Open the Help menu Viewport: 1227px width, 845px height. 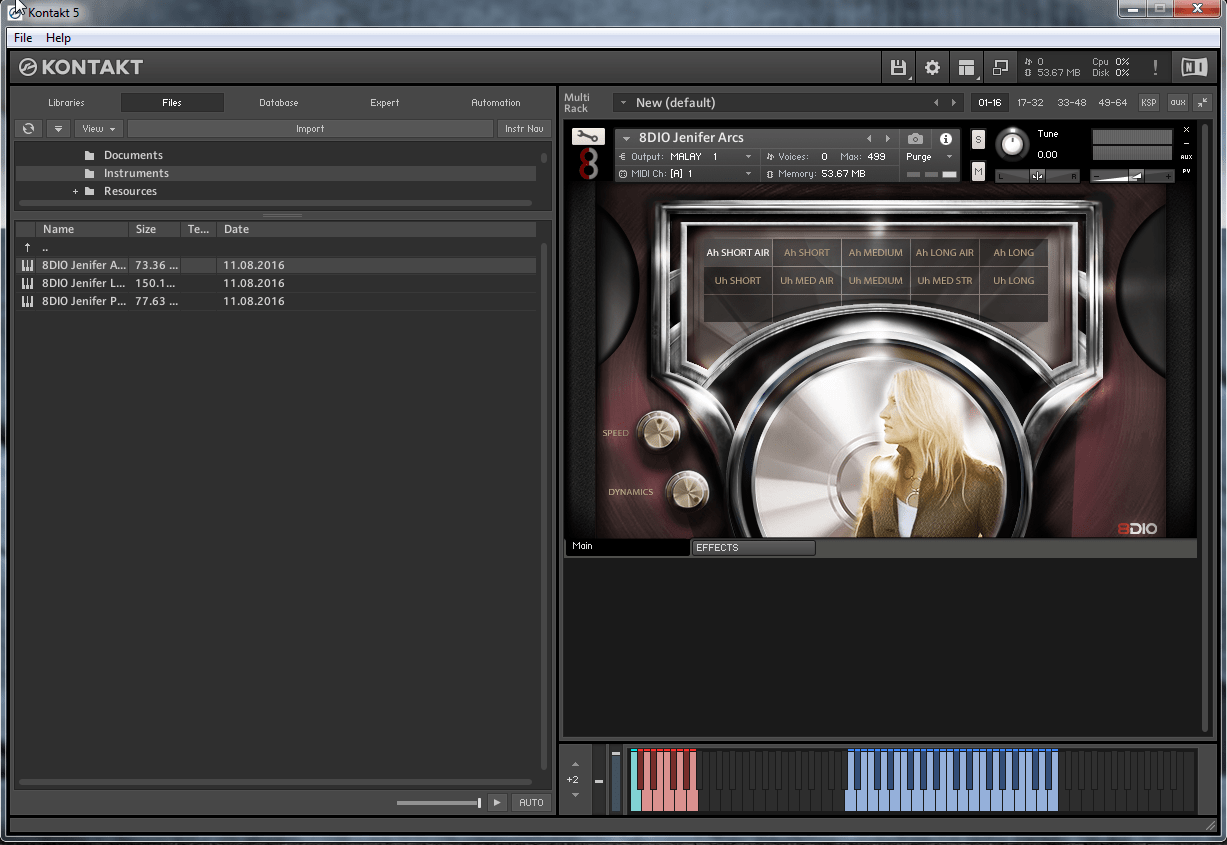click(59, 38)
